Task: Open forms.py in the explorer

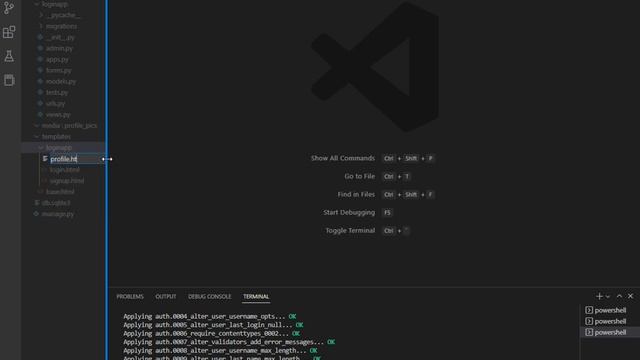Action: [59, 70]
